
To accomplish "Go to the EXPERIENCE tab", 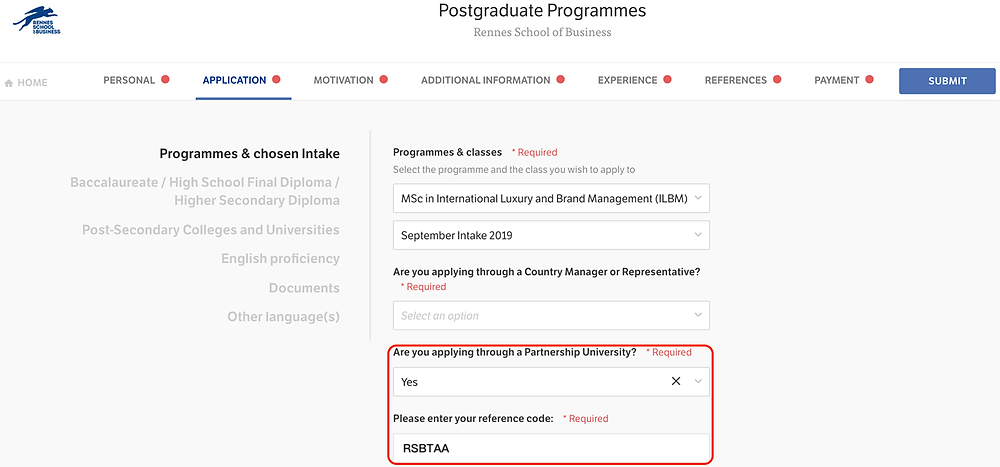I will tap(627, 80).
